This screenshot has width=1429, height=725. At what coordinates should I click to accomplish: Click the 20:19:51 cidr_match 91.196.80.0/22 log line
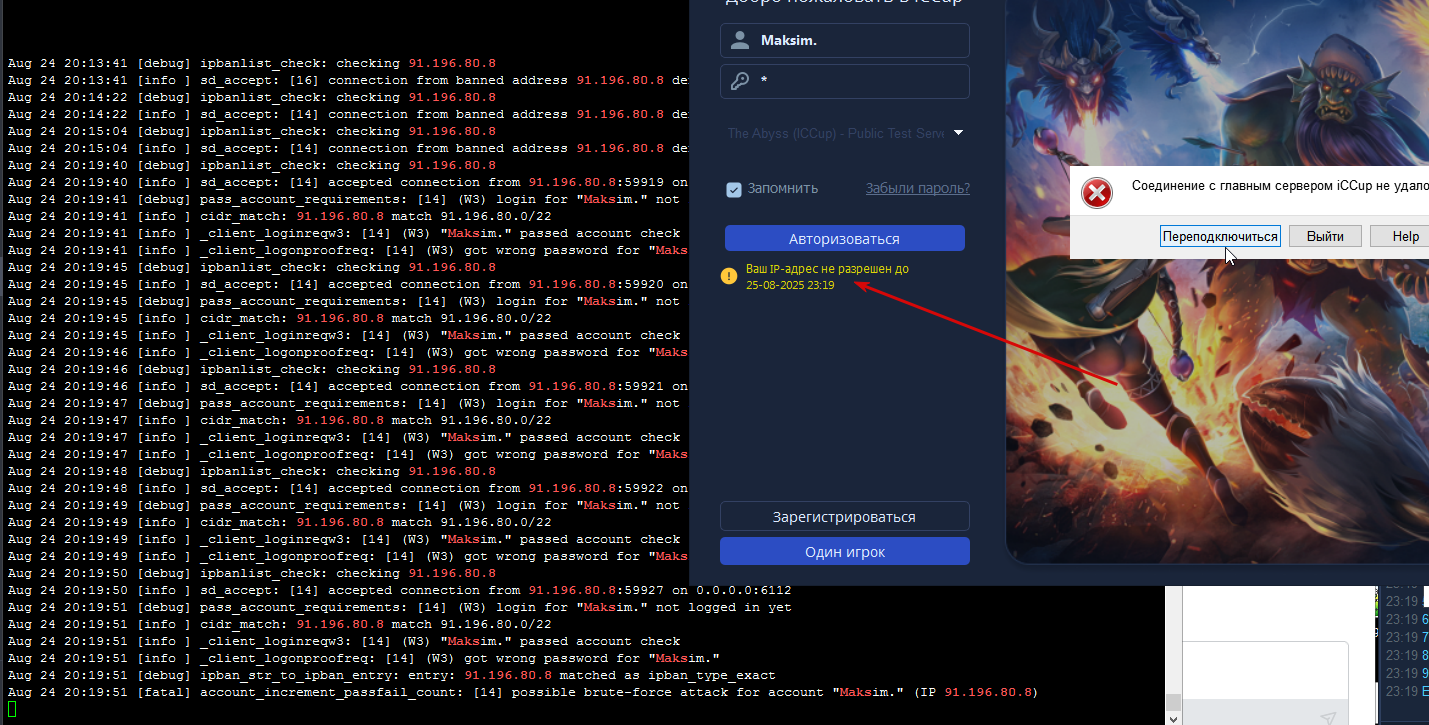pos(280,624)
